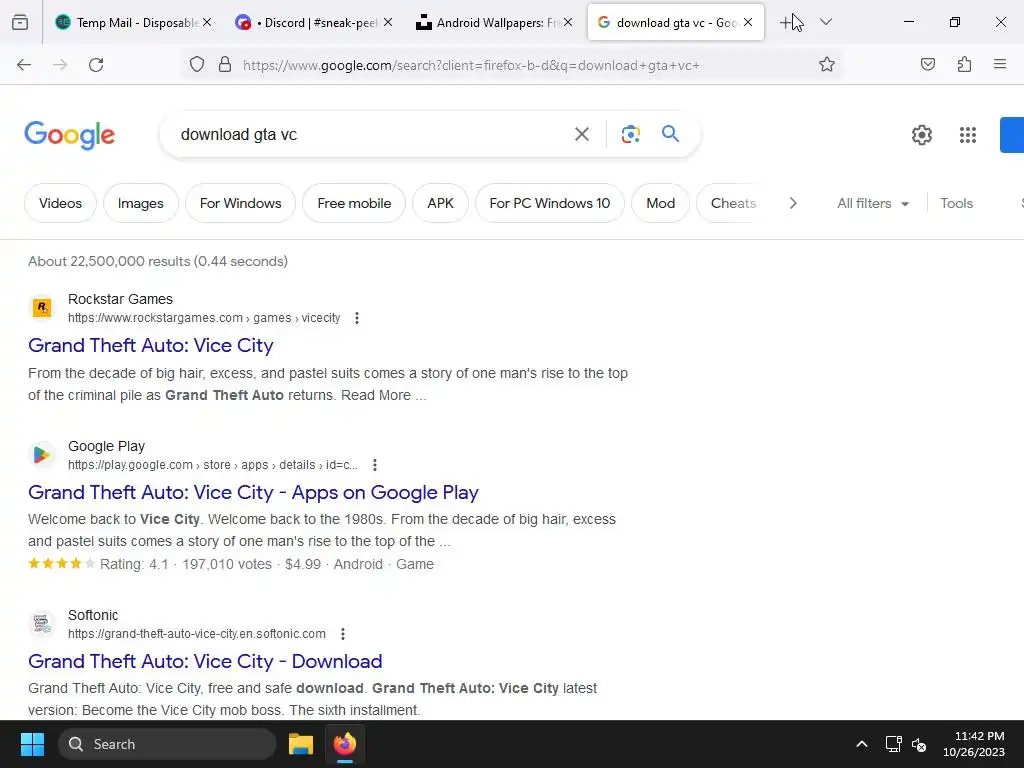1024x768 pixels.
Task: Click the Softonic favicon
Action: pyautogui.click(x=42, y=624)
